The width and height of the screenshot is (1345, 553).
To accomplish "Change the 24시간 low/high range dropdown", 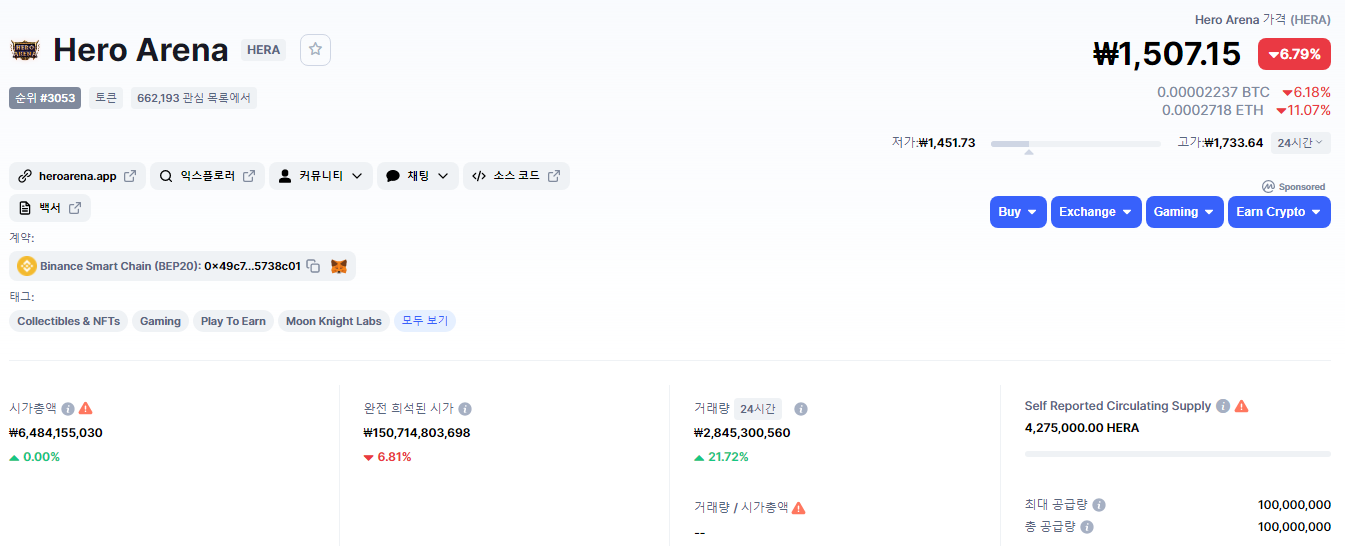I will [1300, 143].
